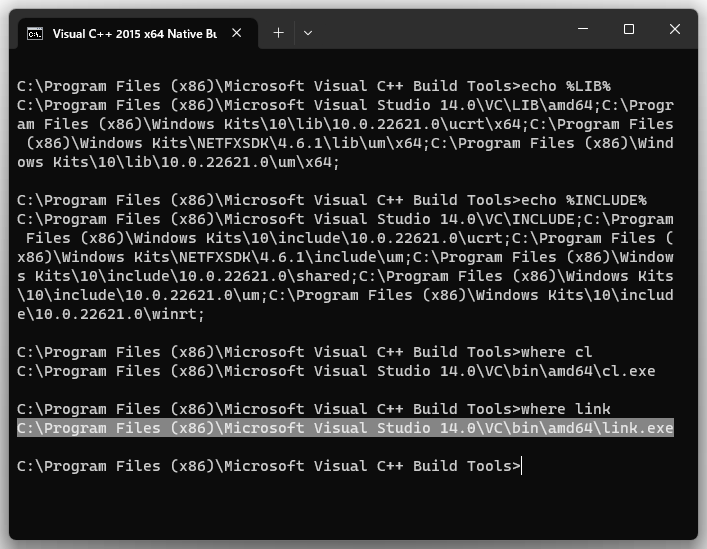Viewport: 707px width, 549px height.
Task: Click the cl.exe path output line
Action: click(336, 371)
